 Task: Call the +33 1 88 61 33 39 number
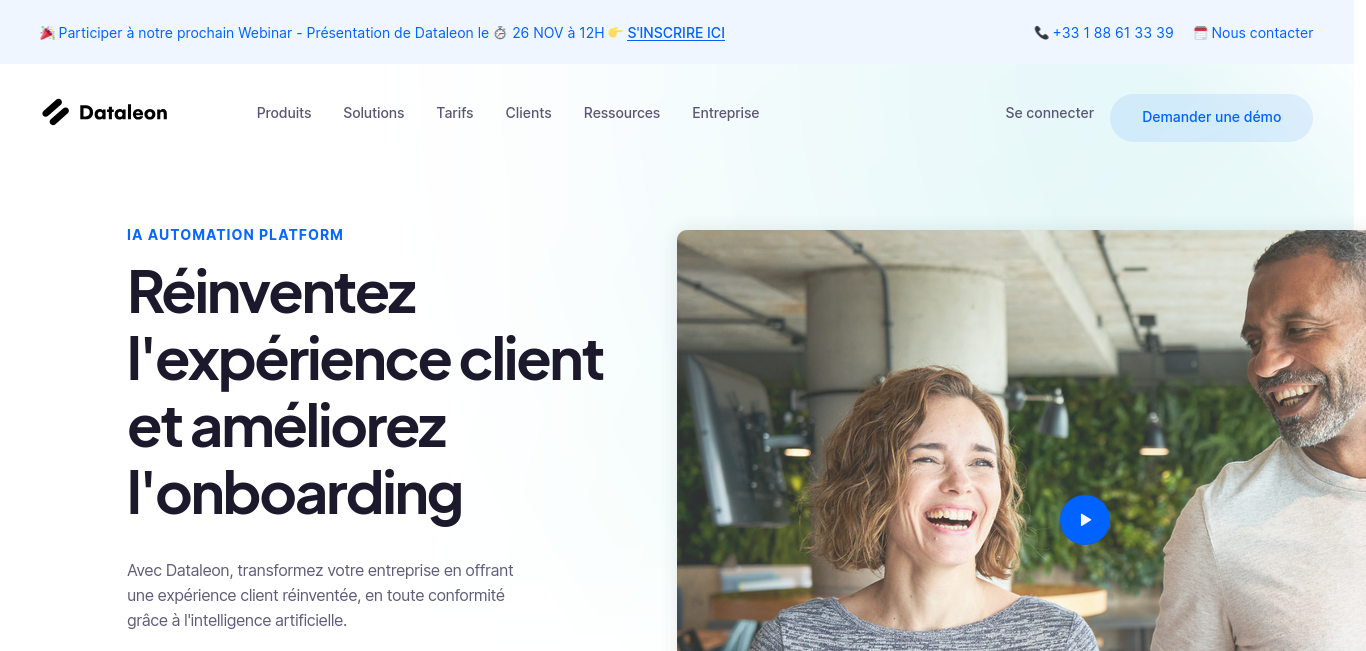tap(1113, 33)
